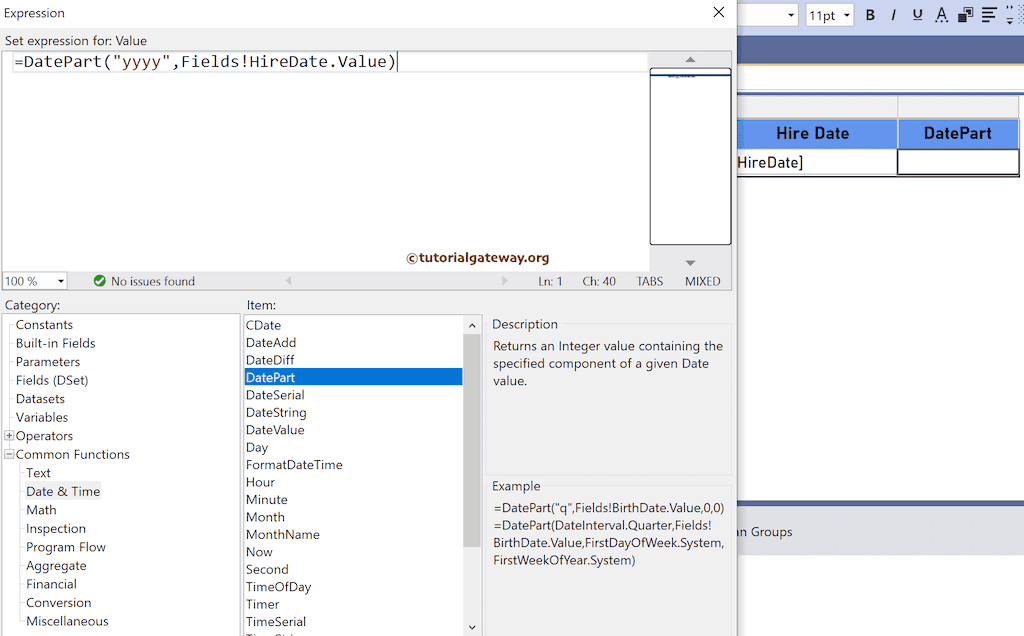Click the TABS indicator in the status bar
Screen dimensions: 1024x636
649,281
